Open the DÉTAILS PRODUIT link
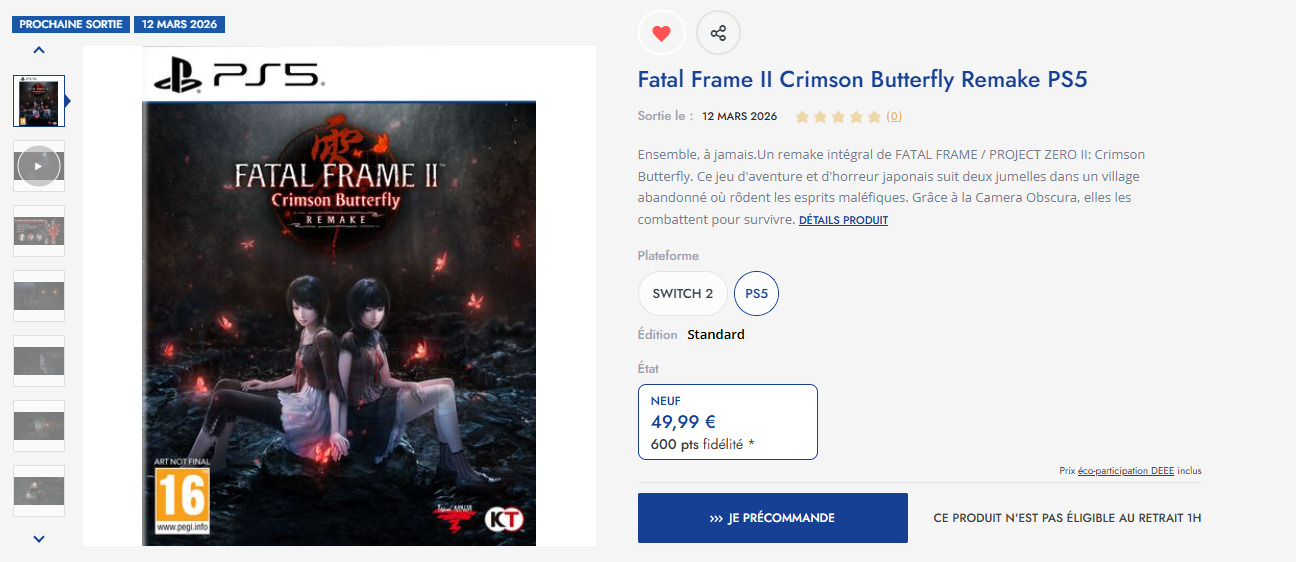This screenshot has height=562, width=1296. (x=843, y=220)
